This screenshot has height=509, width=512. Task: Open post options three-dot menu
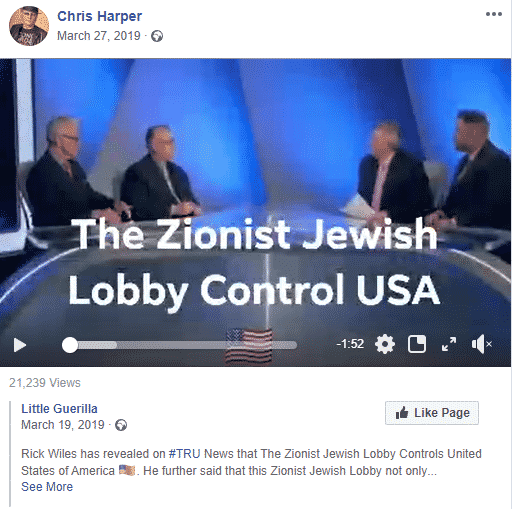click(494, 14)
